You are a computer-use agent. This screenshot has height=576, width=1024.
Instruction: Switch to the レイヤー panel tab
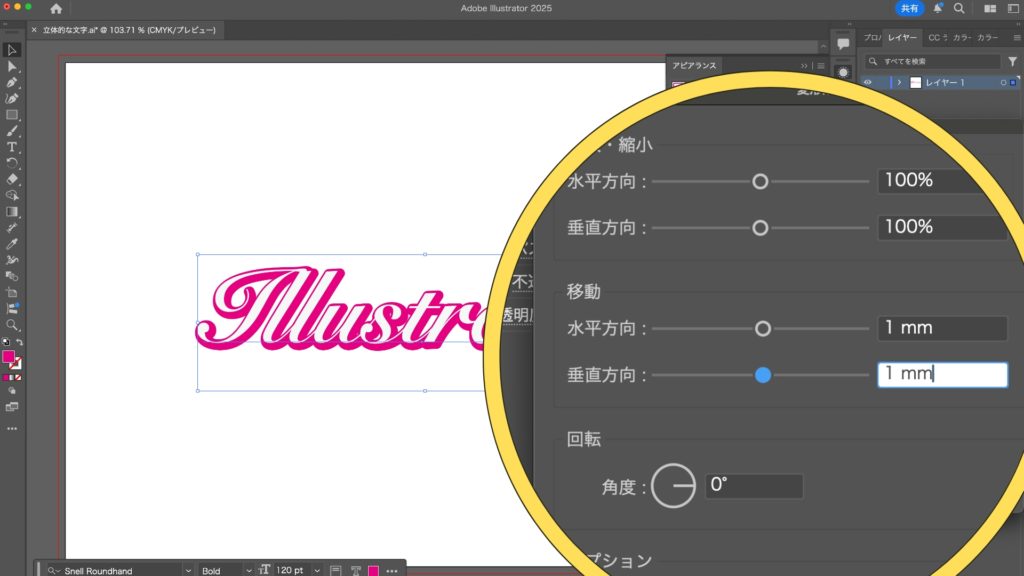click(903, 38)
